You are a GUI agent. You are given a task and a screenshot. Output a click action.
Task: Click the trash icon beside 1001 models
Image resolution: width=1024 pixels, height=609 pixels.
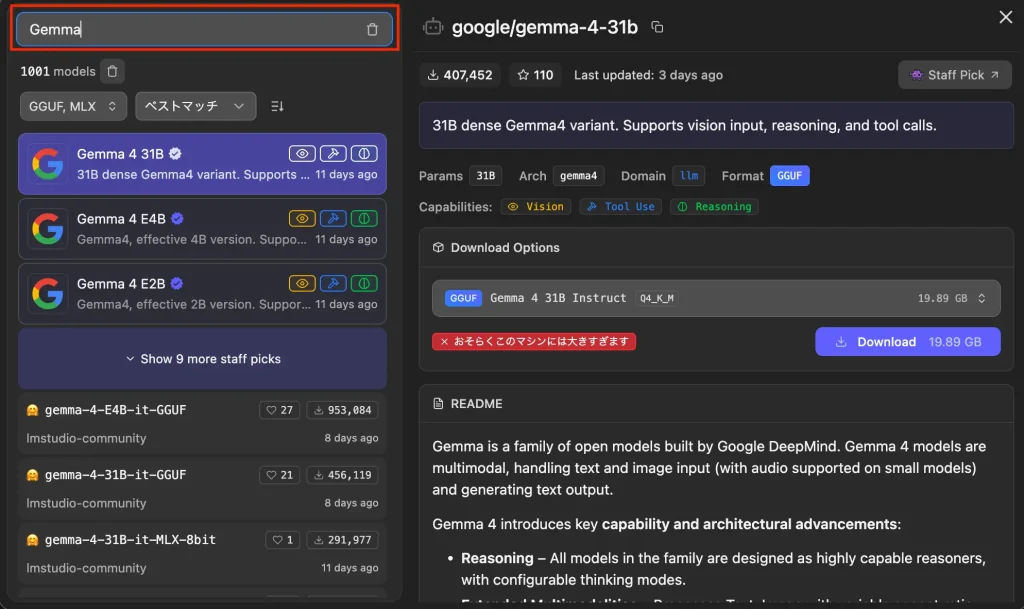point(112,71)
